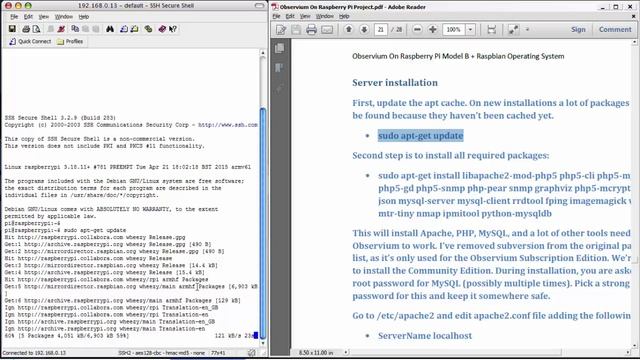Click the zoom out minus icon in Adobe Reader
Image resolution: width=640 pixels, height=360 pixels.
click(x=417, y=29)
